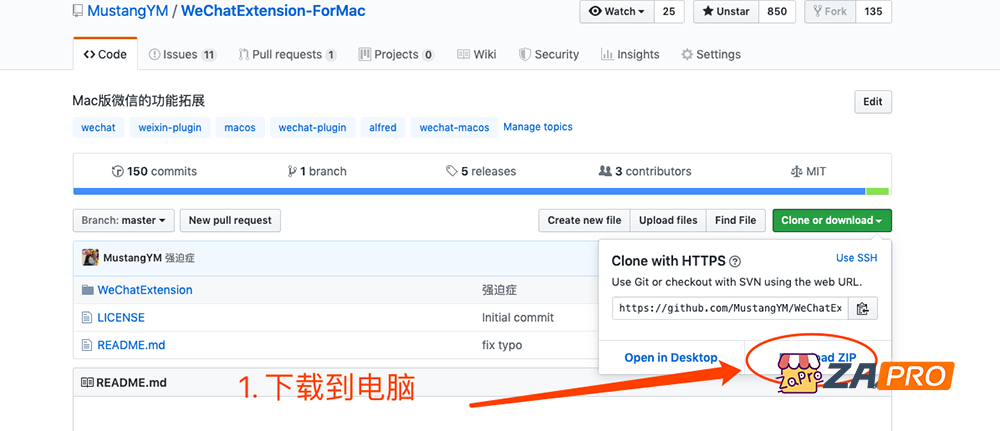Image resolution: width=1000 pixels, height=431 pixels.
Task: Unstar the repository
Action: (x=726, y=11)
